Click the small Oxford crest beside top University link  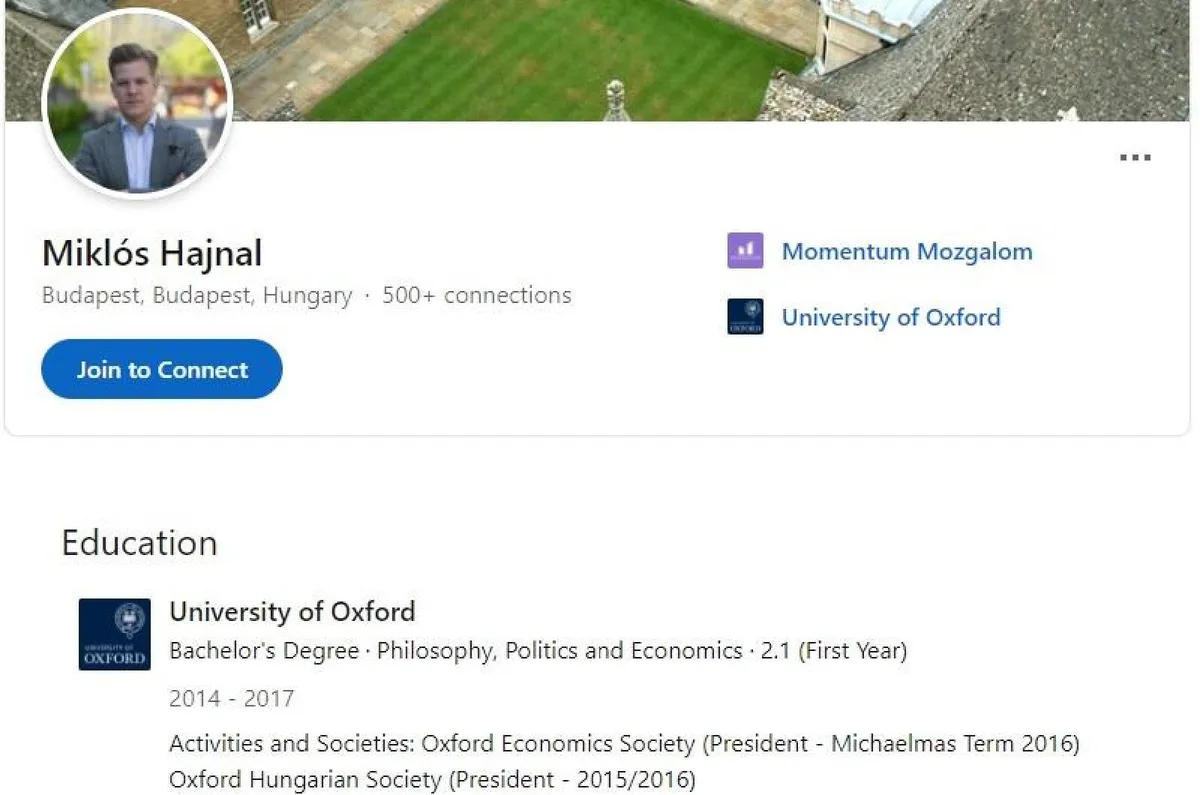[x=745, y=317]
